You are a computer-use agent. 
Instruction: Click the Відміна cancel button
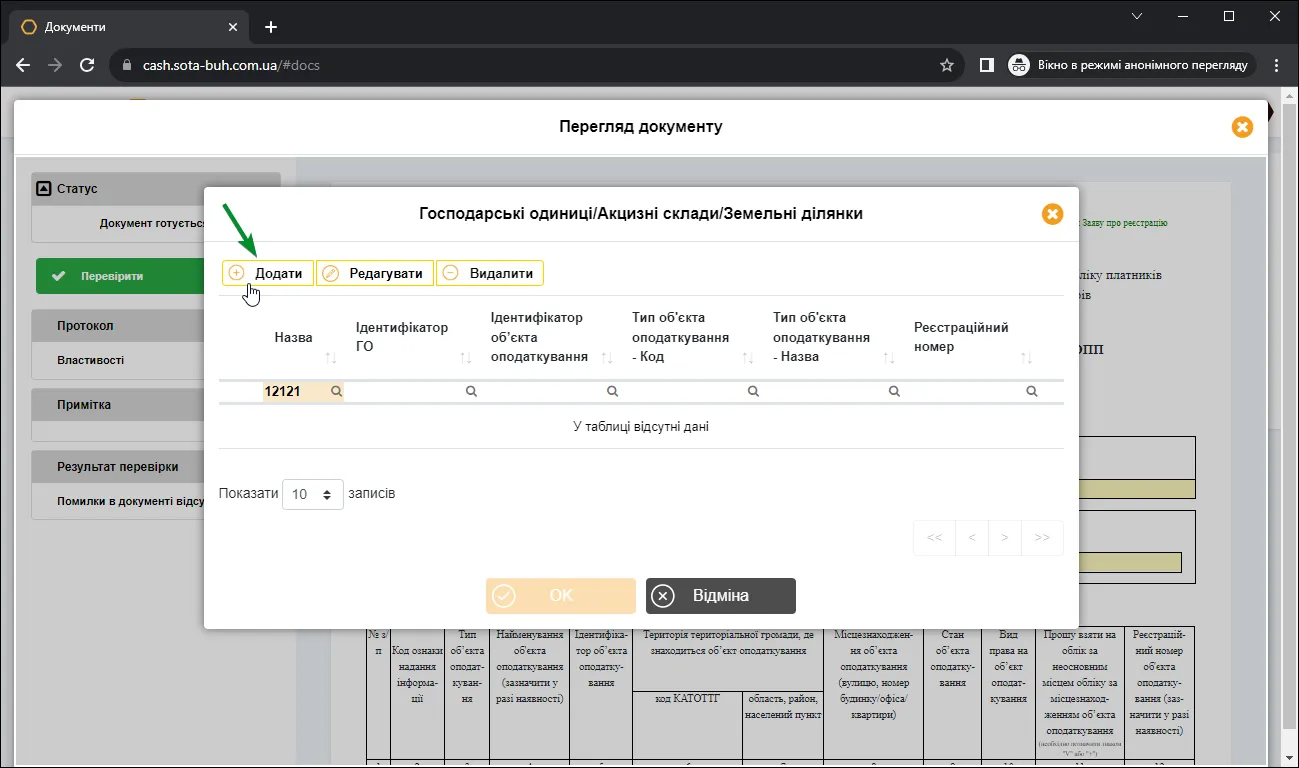[721, 595]
